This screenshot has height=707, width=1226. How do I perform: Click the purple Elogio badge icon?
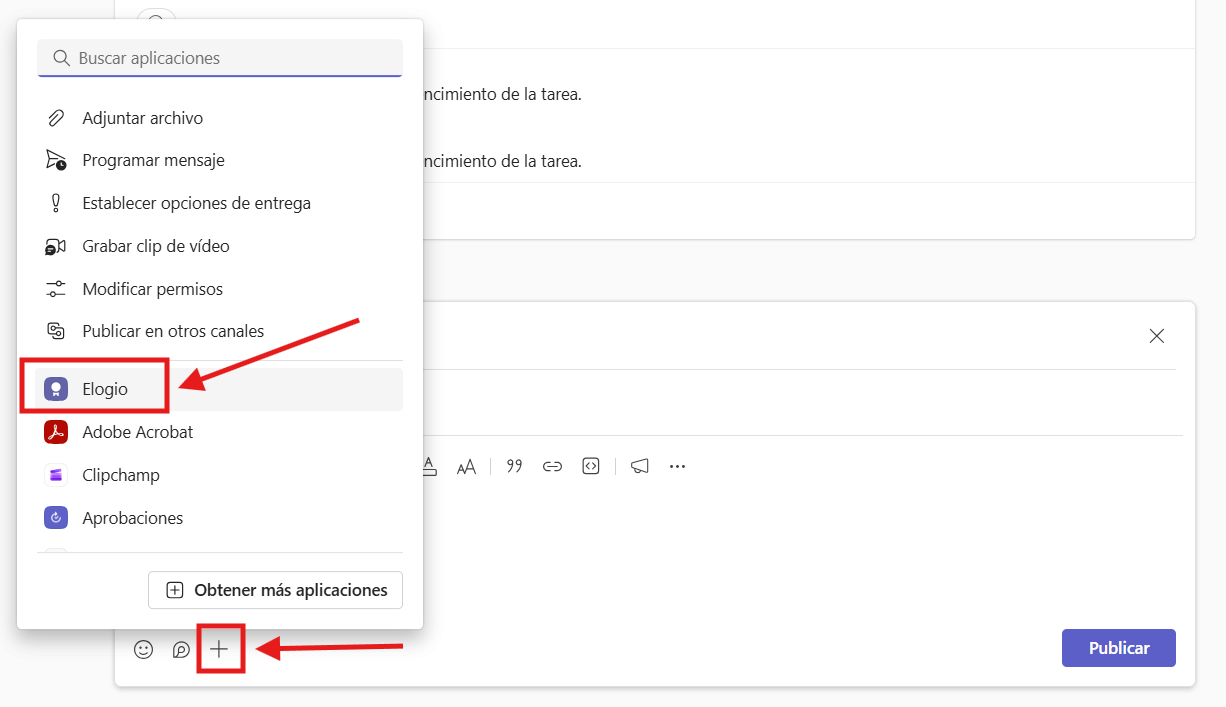(56, 389)
